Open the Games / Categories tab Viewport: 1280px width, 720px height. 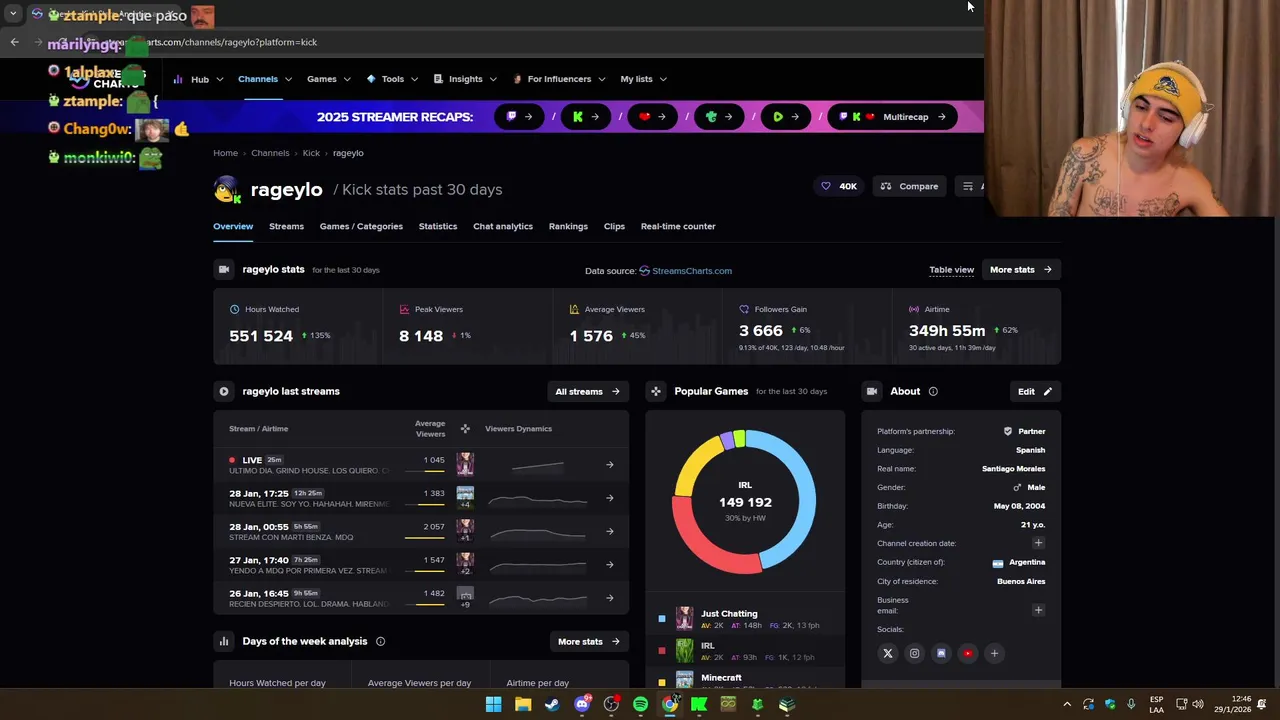(x=361, y=226)
